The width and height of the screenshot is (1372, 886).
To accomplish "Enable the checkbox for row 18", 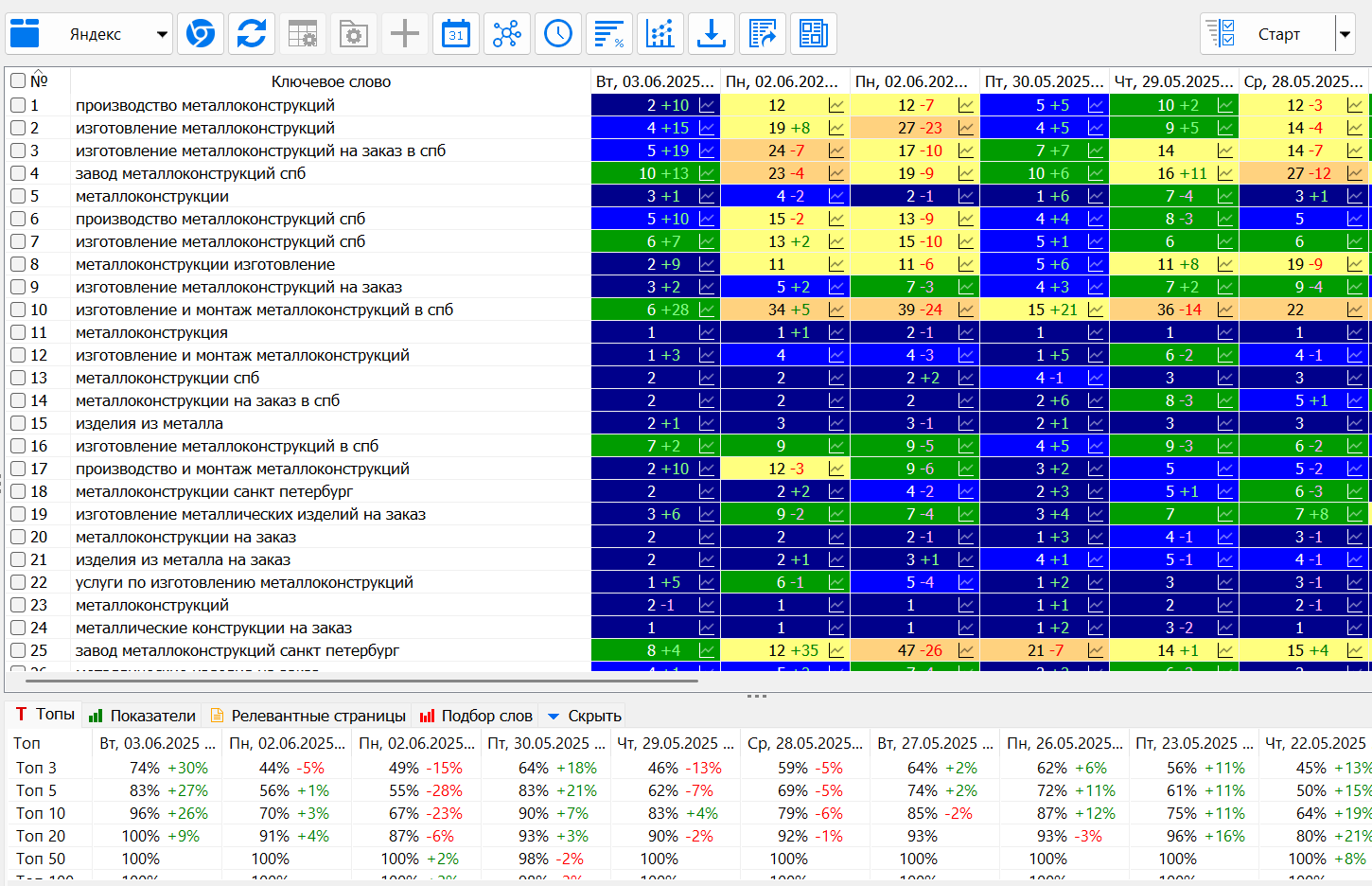I will (x=18, y=491).
